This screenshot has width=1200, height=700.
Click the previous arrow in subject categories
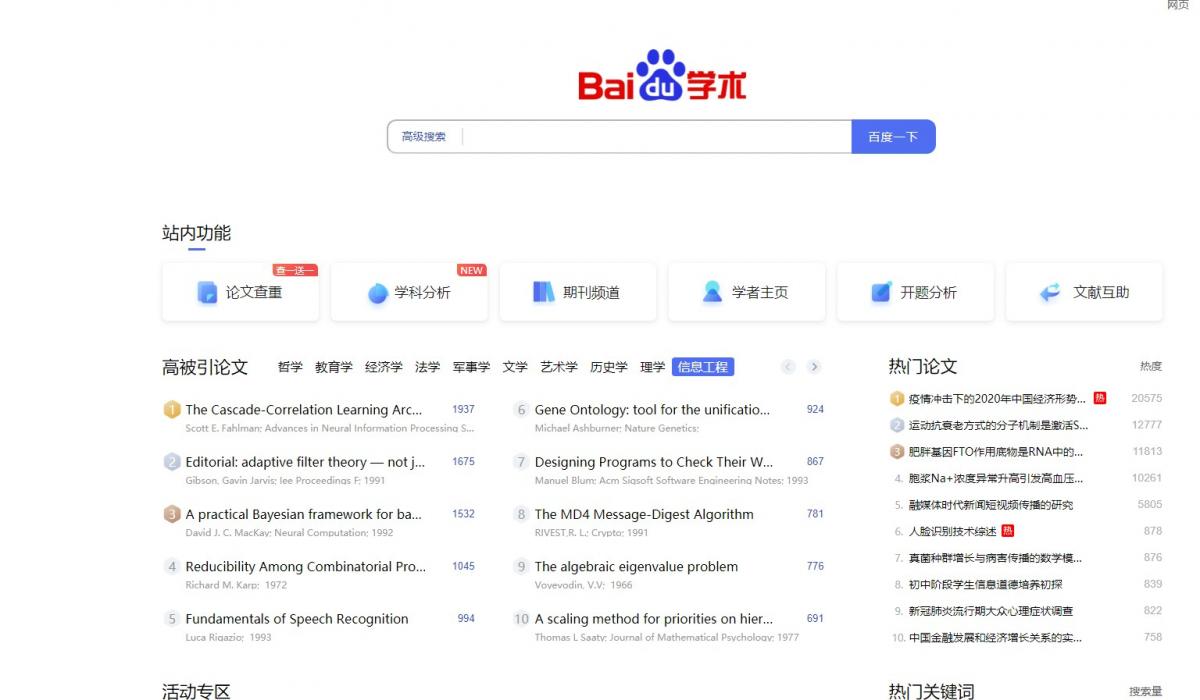[788, 367]
